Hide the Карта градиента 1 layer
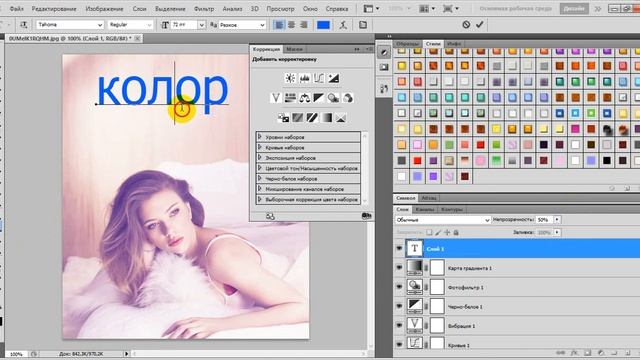Screen dimensions: 640x360 coord(399,268)
